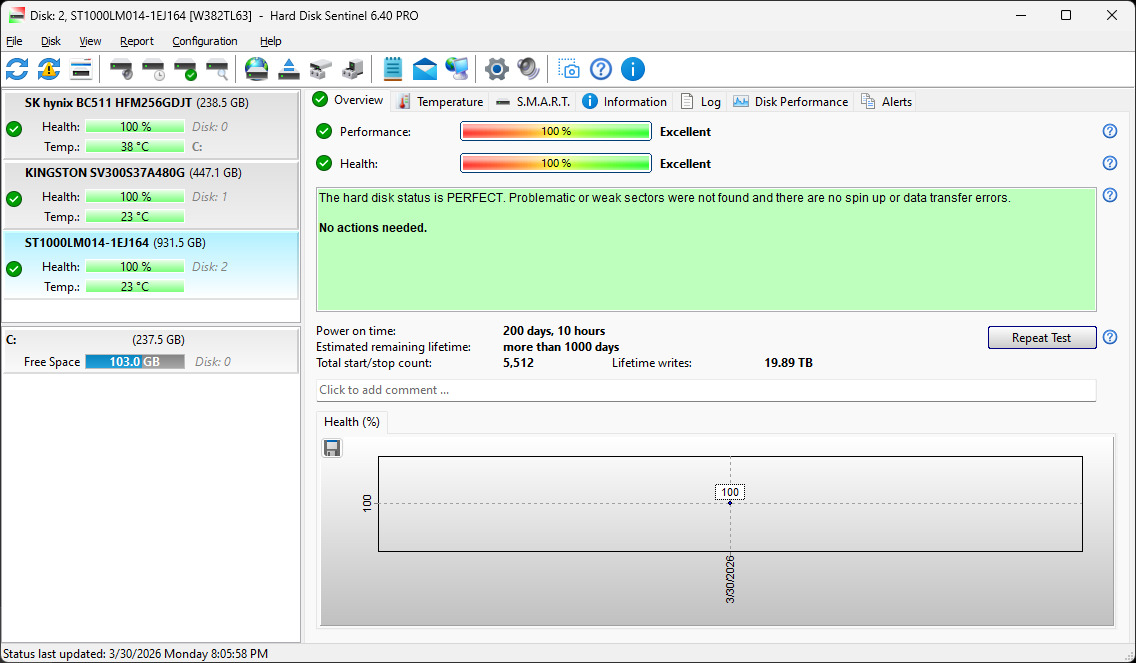
Task: Click the '200 days, 10 hours' value
Action: coord(554,331)
